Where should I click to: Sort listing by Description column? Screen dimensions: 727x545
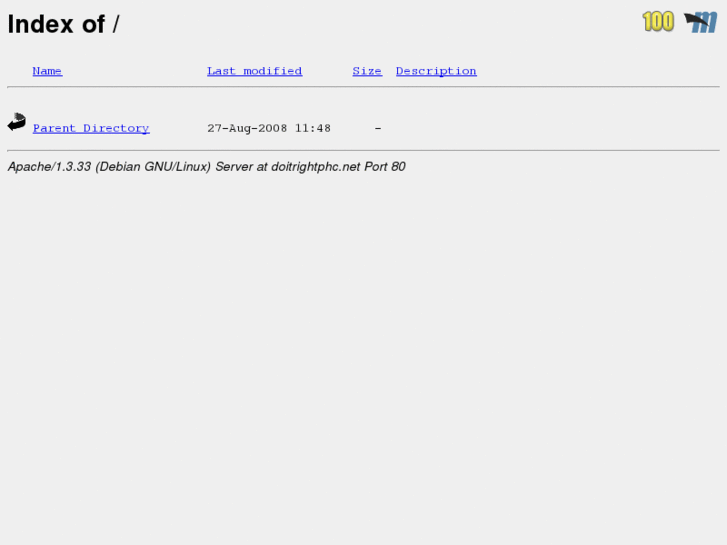pos(436,71)
